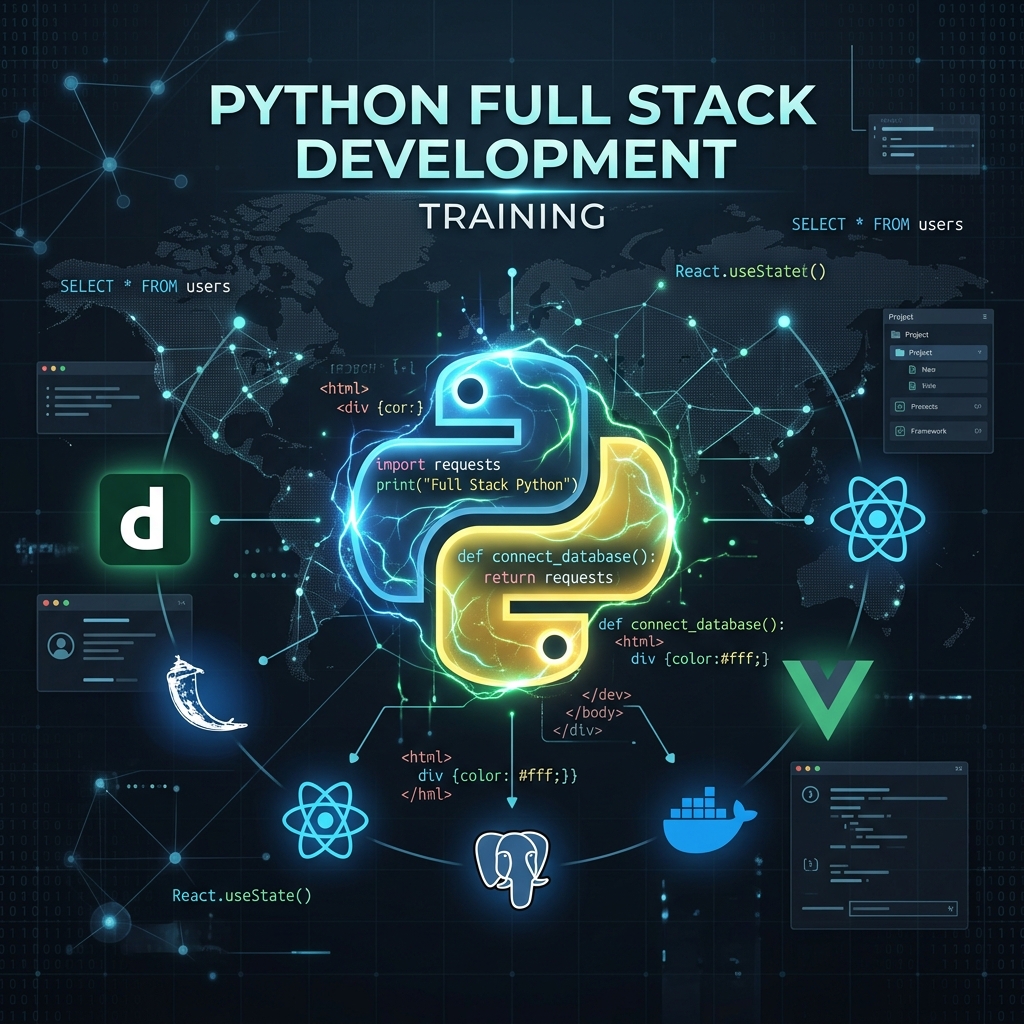1024x1024 pixels.
Task: Expand the Framework row arrow
Action: (978, 431)
